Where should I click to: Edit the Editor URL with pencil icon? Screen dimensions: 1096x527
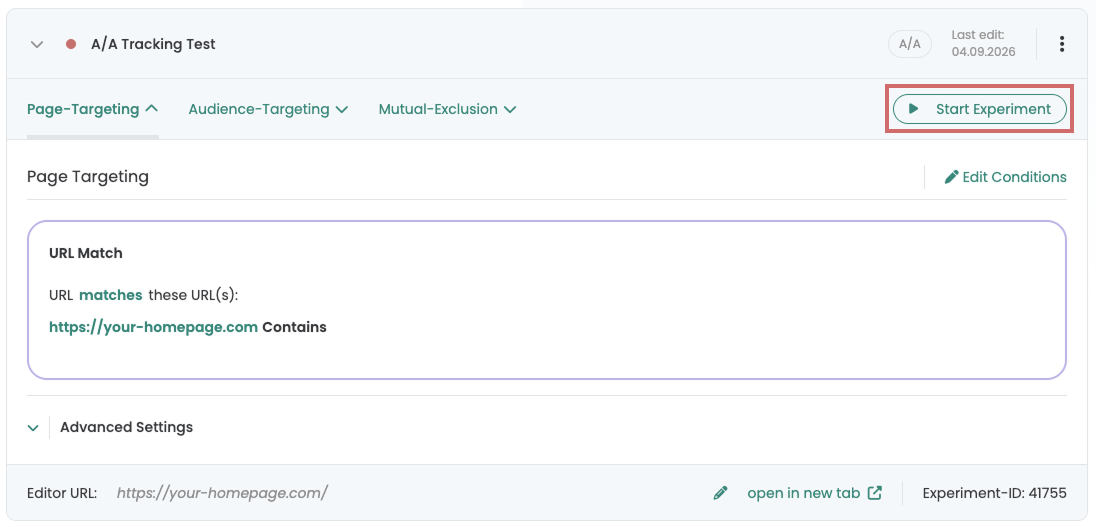(x=720, y=493)
